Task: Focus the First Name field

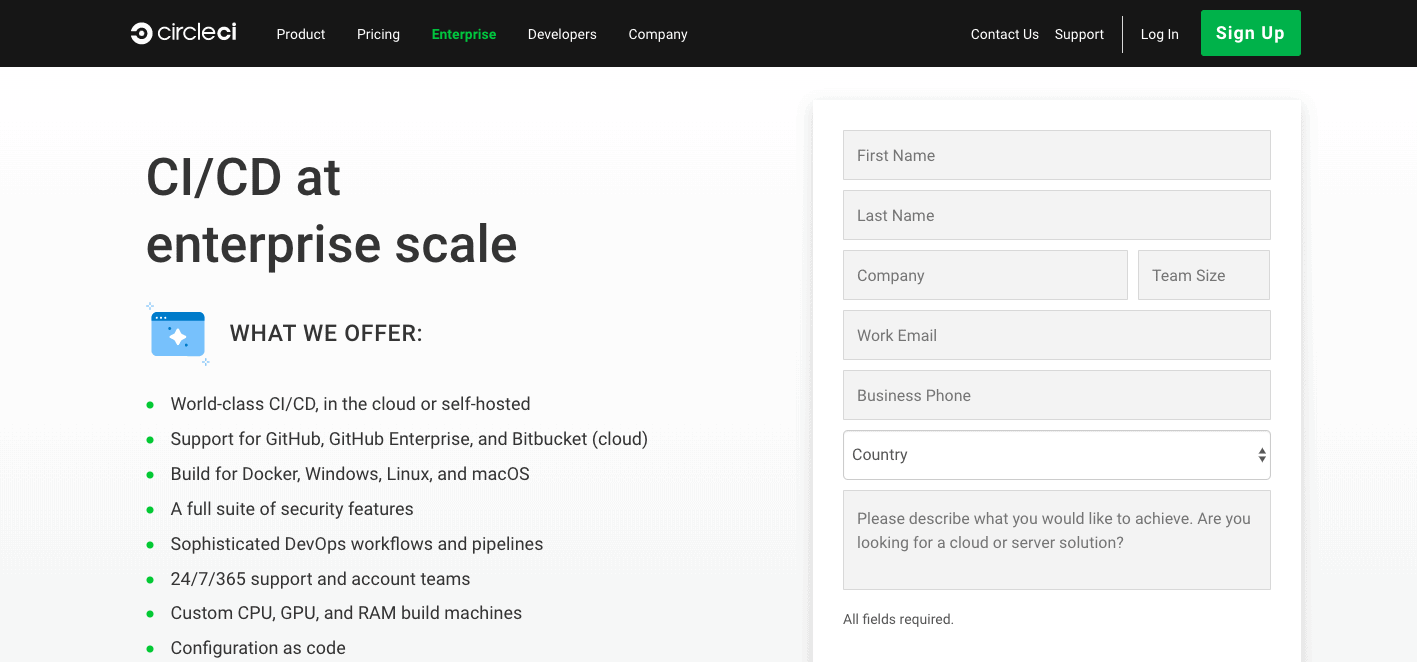Action: 1057,155
